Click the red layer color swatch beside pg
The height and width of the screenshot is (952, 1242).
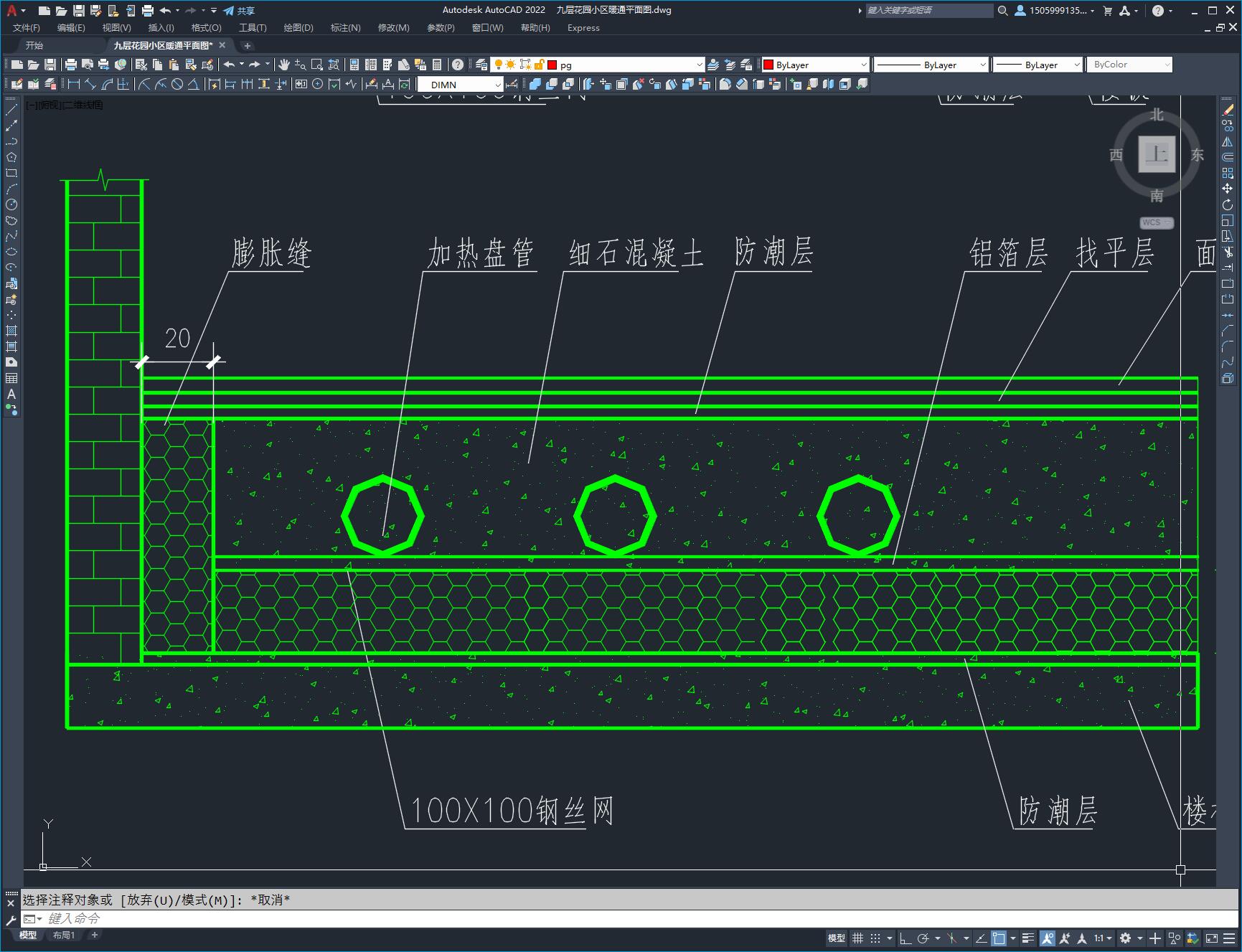pyautogui.click(x=552, y=65)
